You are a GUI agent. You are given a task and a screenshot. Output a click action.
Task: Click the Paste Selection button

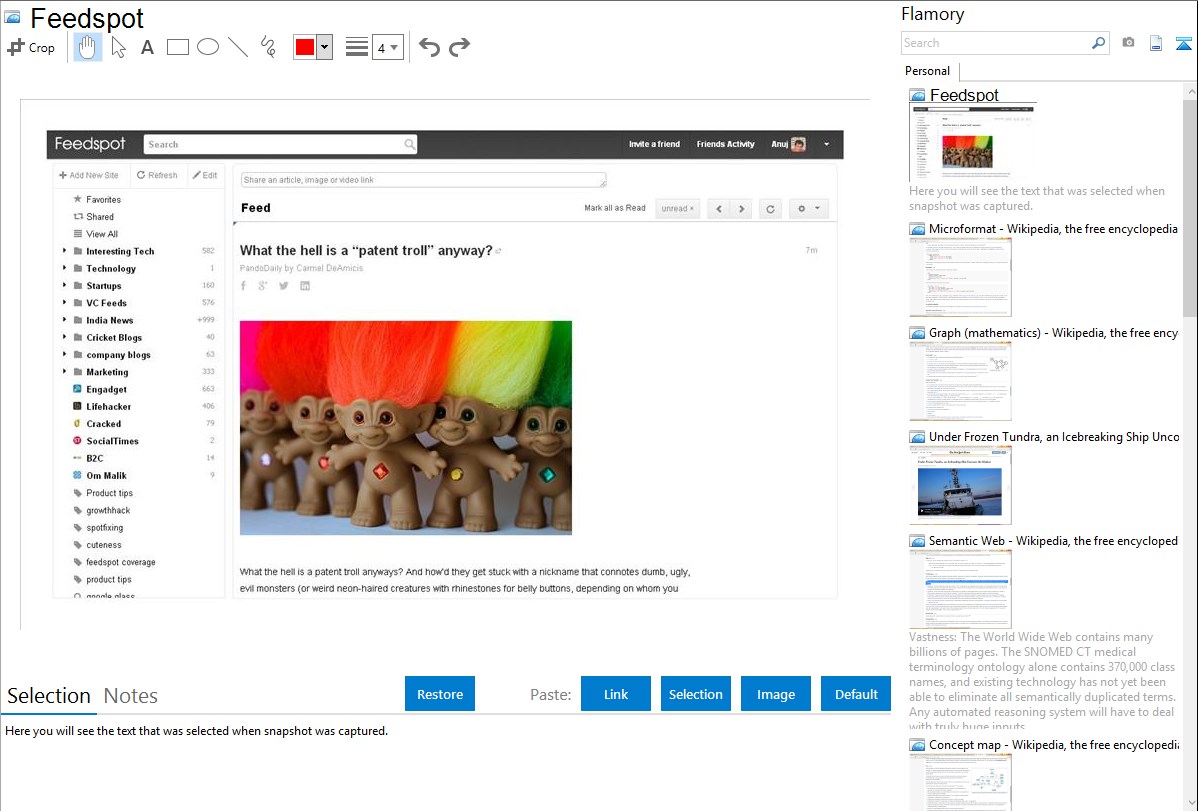pos(695,694)
